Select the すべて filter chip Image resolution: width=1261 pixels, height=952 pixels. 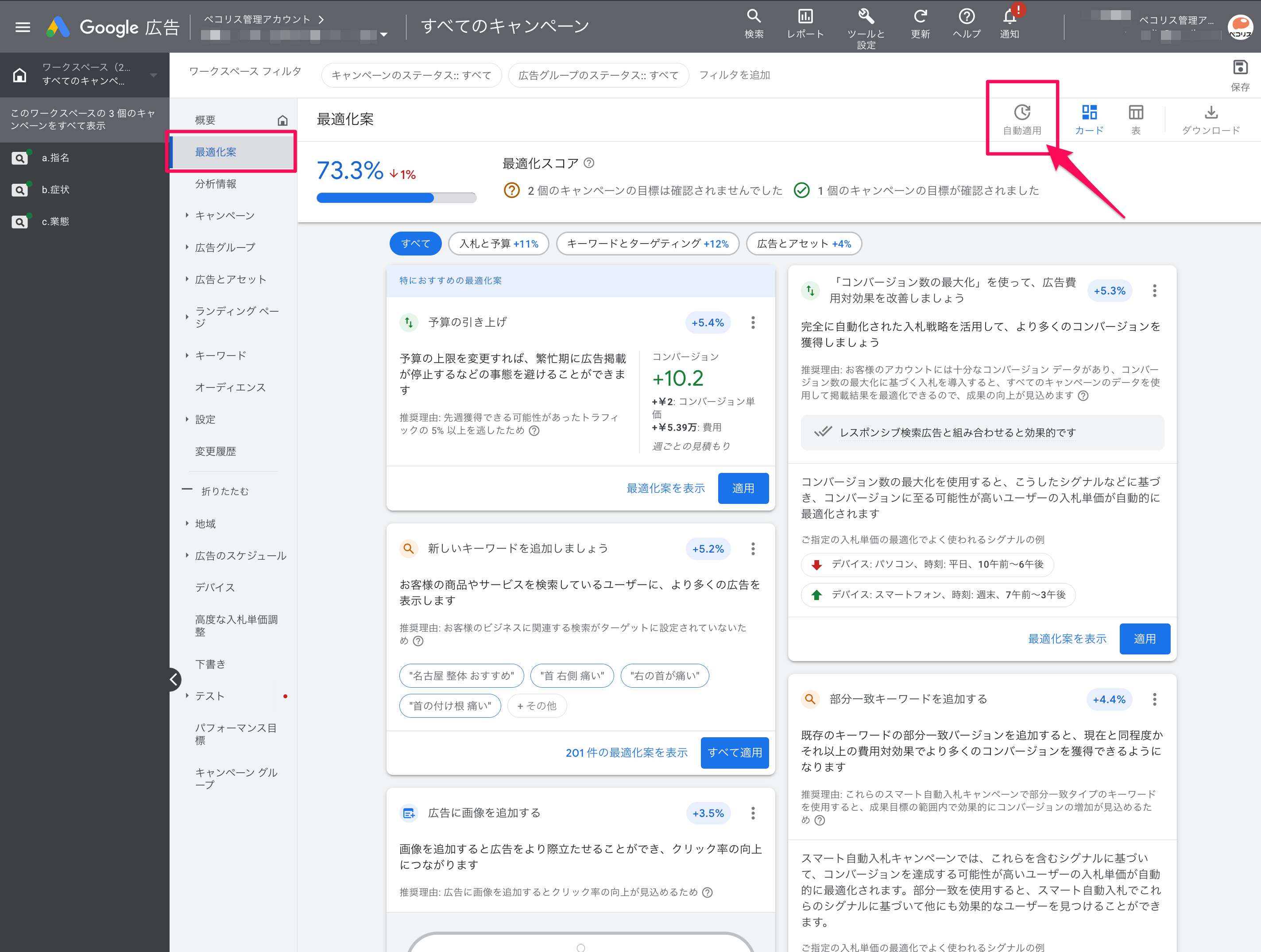click(415, 244)
